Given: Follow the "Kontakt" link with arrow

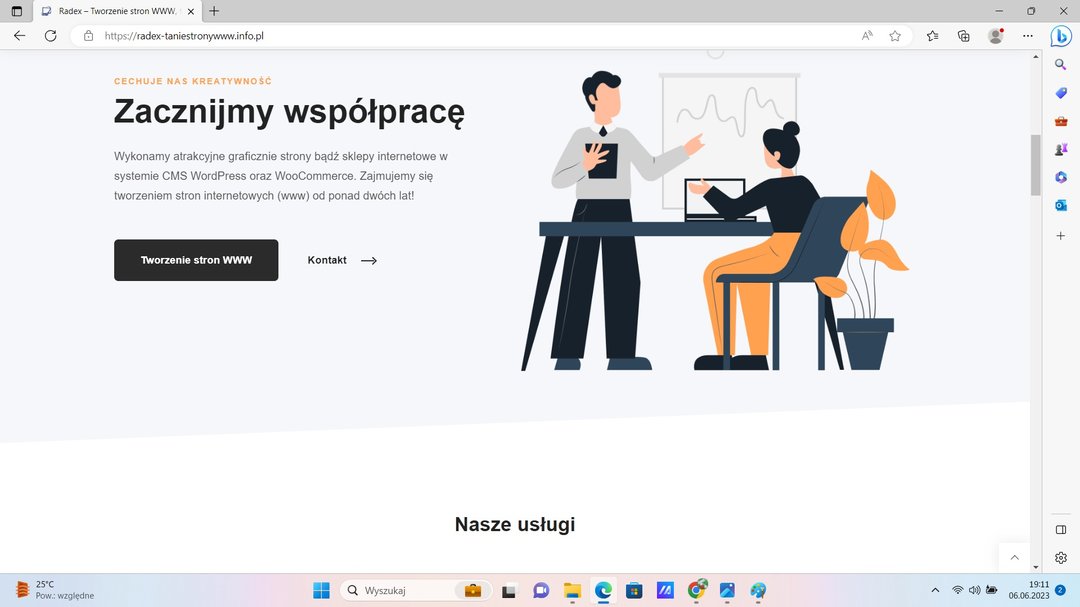Looking at the screenshot, I should [342, 260].
